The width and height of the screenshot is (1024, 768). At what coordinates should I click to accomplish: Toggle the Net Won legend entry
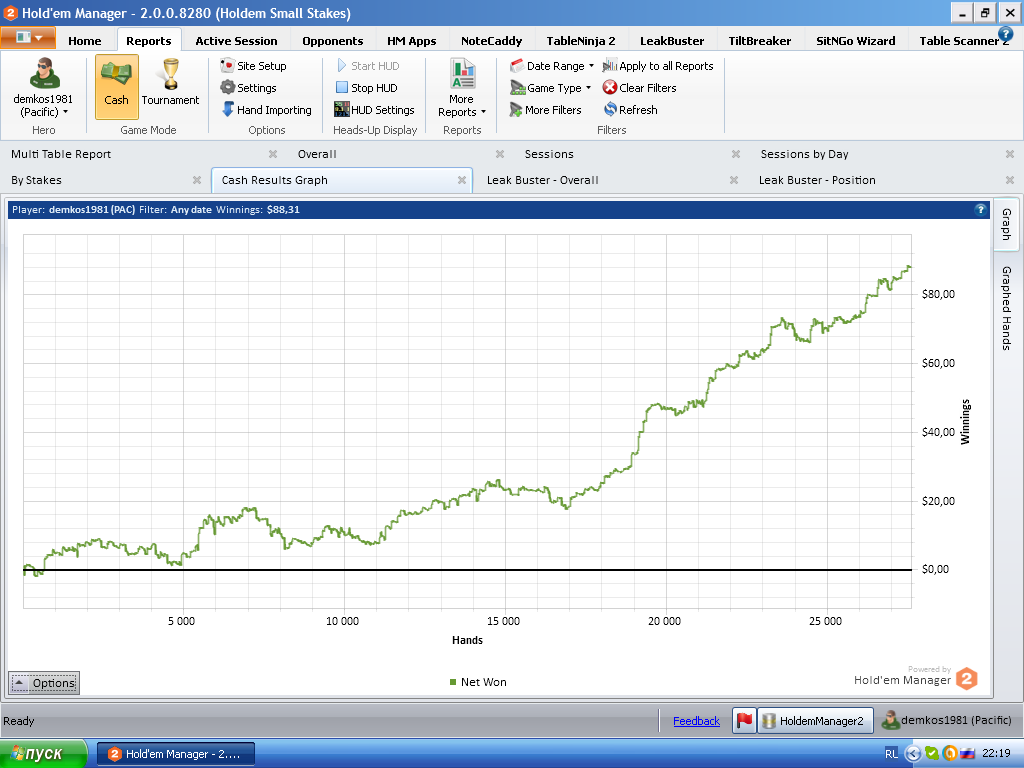click(x=478, y=682)
